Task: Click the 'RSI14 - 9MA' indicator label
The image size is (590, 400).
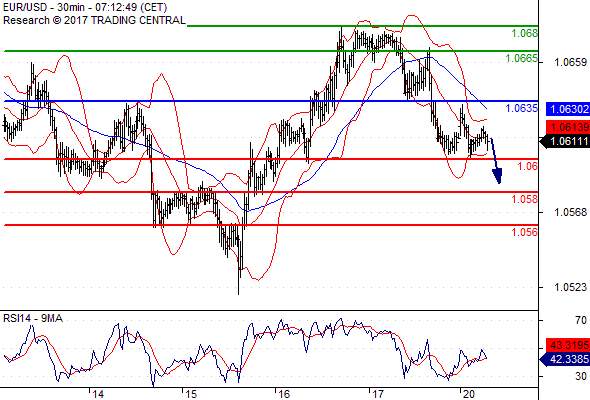Action: [x=33, y=318]
